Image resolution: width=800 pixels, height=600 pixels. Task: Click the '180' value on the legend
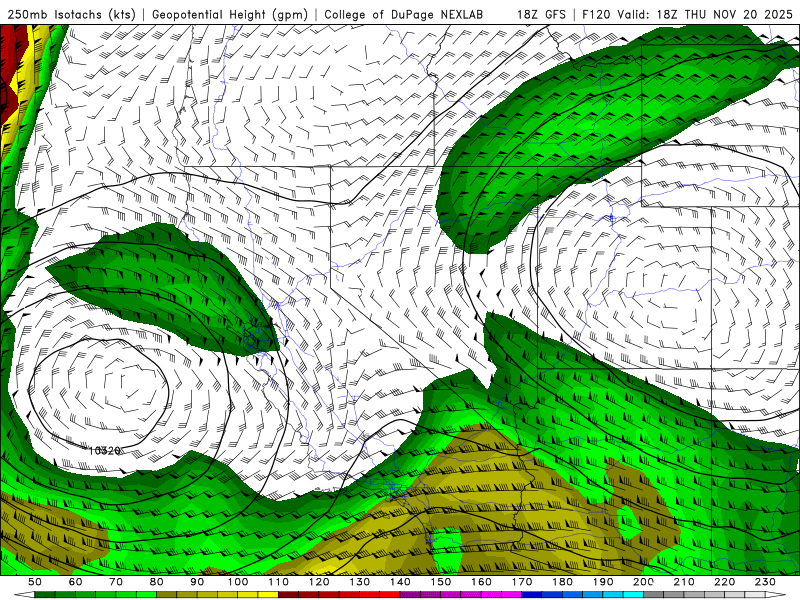[x=563, y=582]
